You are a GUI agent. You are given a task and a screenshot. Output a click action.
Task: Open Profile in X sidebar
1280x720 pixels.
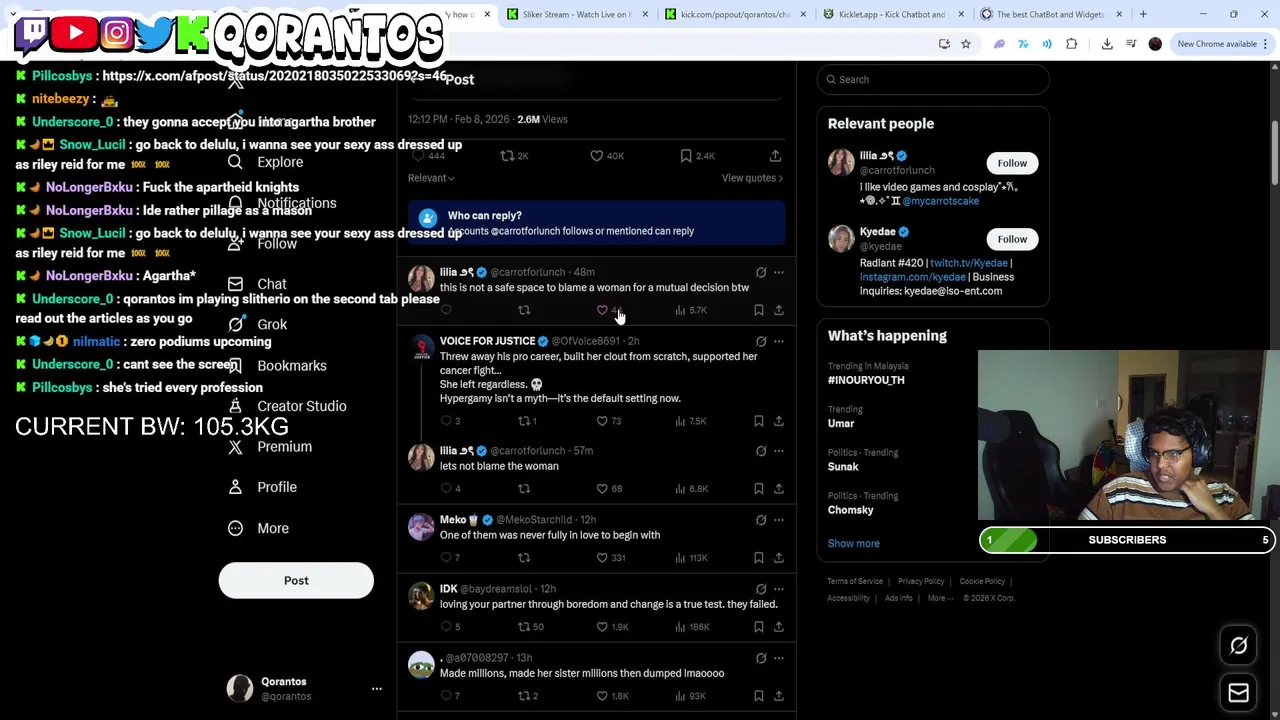(262, 487)
